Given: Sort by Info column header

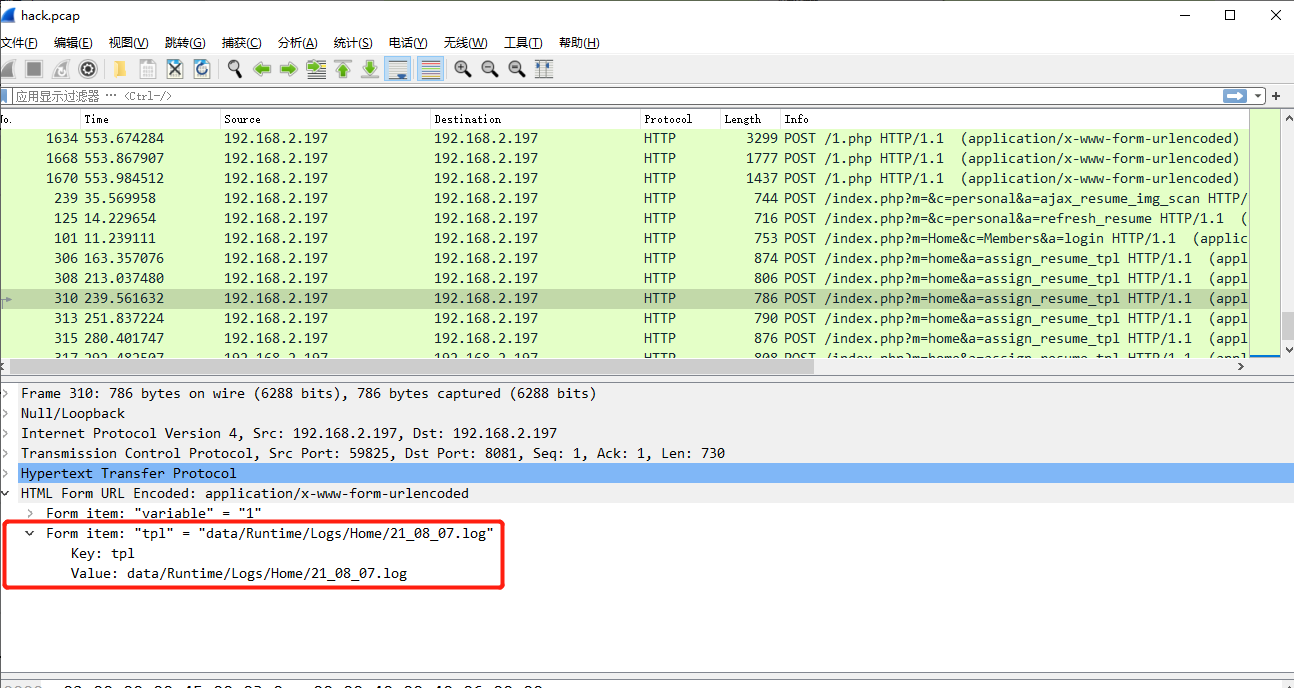Looking at the screenshot, I should coord(1015,119).
